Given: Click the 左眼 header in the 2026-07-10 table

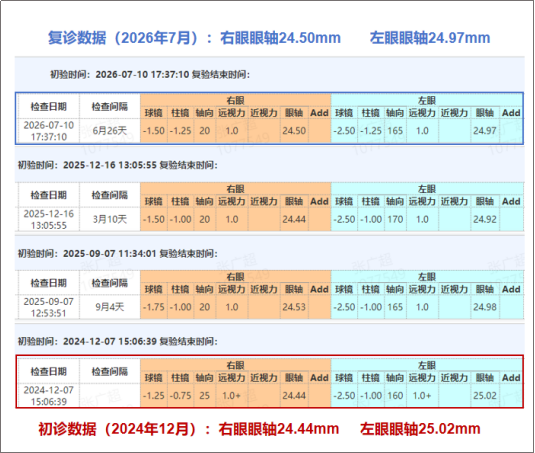Looking at the screenshot, I should [x=427, y=100].
